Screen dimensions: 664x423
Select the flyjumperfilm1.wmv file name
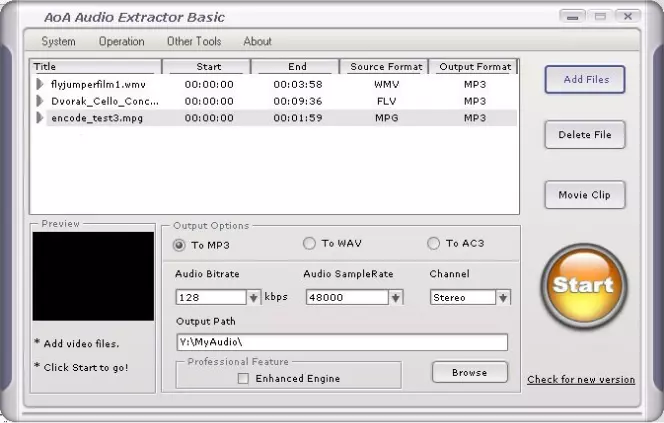98,84
